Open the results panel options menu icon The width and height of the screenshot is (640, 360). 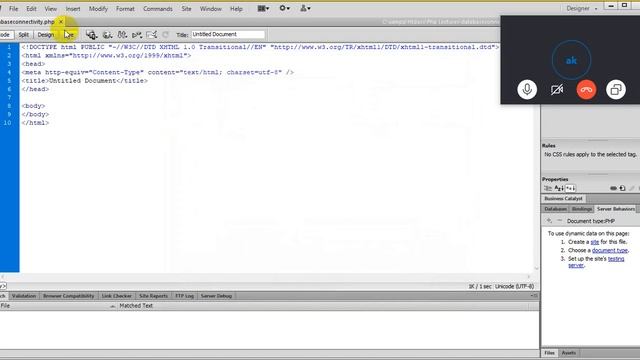point(534,296)
